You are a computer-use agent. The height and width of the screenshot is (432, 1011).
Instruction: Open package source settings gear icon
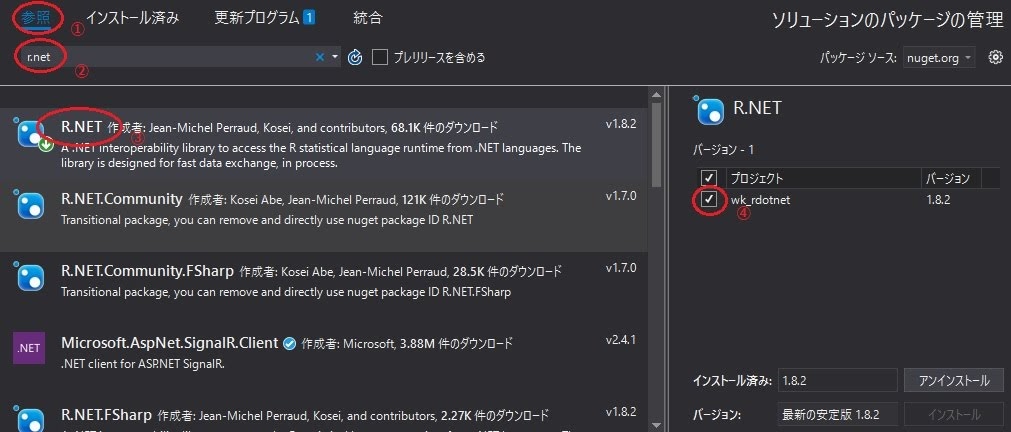pyautogui.click(x=996, y=57)
